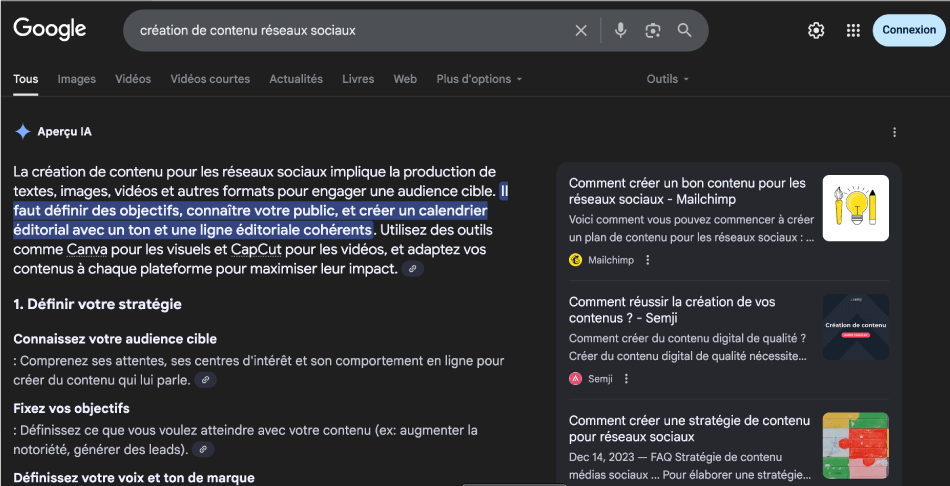
Task: Expand the Plus d'options dropdown
Action: click(479, 79)
